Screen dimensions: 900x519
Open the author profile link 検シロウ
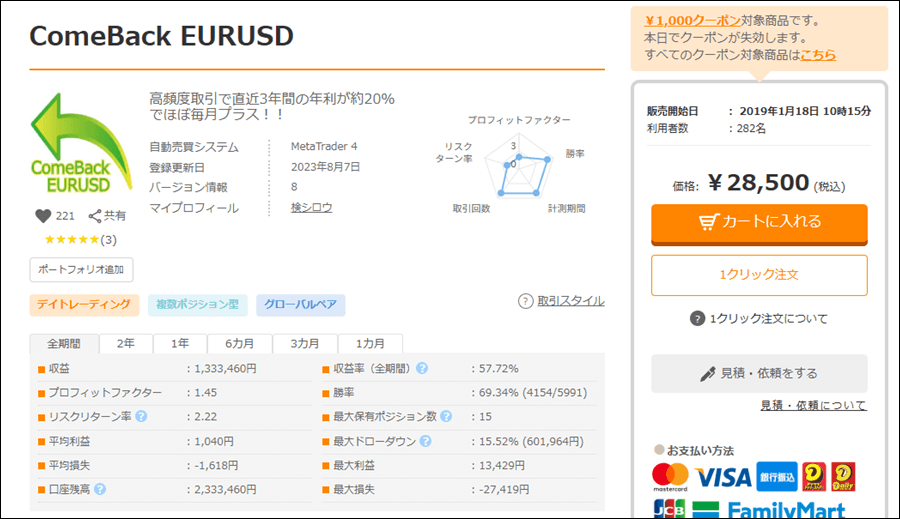pyautogui.click(x=311, y=208)
